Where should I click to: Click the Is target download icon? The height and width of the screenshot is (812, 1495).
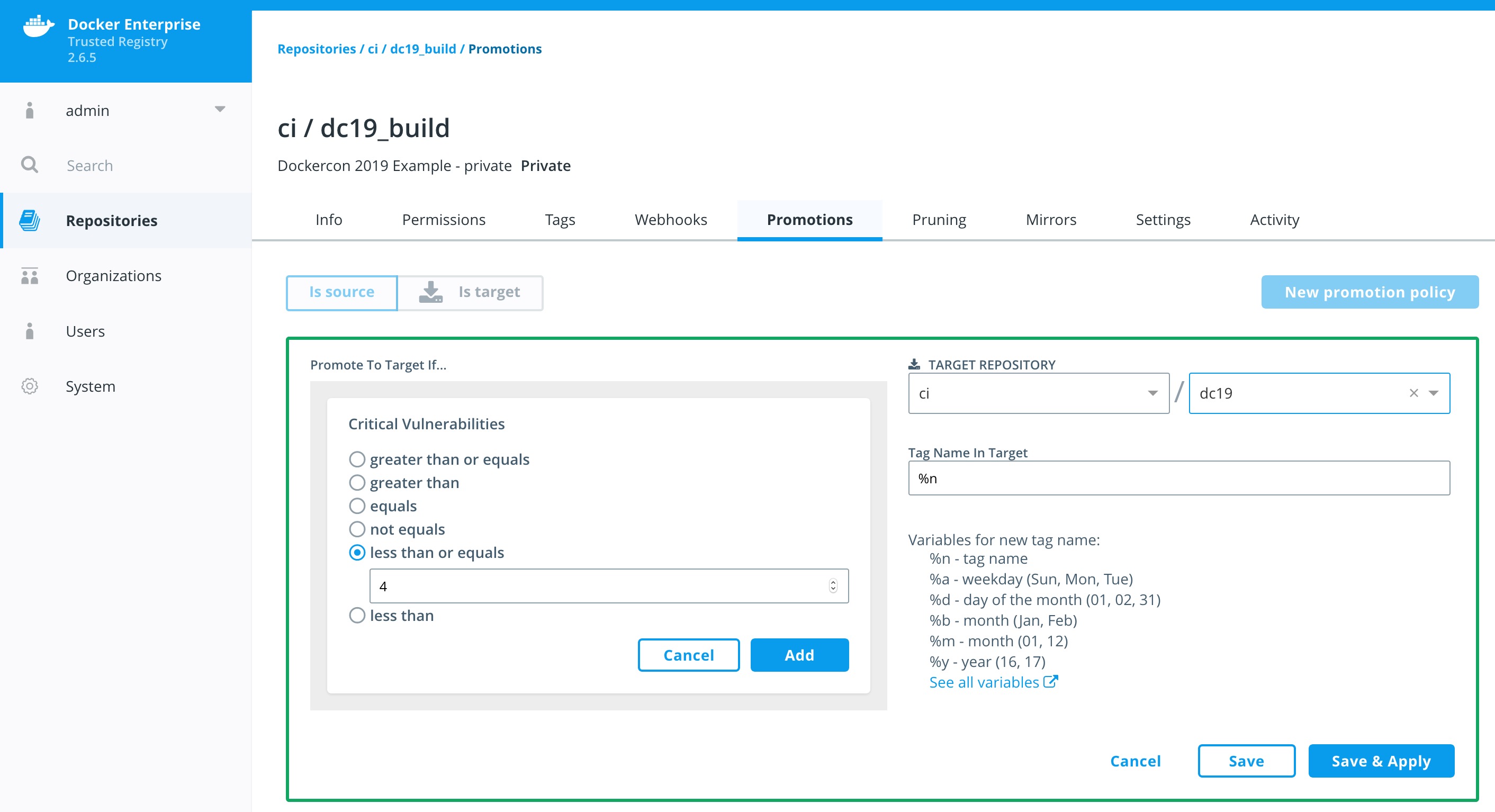[x=430, y=292]
